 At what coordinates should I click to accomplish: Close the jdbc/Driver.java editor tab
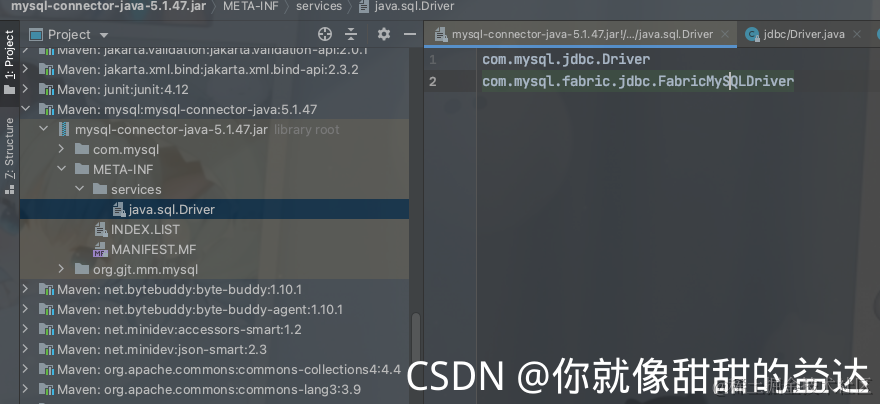[856, 34]
